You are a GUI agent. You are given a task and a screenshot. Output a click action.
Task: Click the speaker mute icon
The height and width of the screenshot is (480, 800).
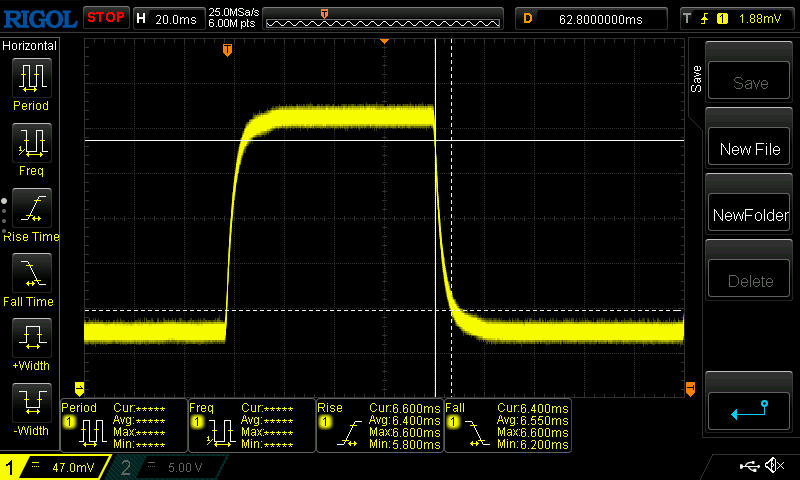click(773, 466)
